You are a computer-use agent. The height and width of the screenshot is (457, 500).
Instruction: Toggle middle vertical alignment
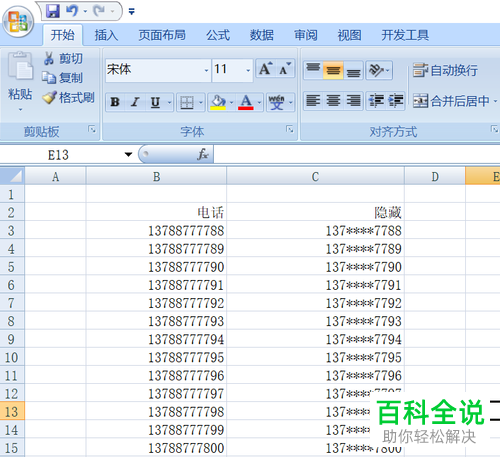point(333,70)
